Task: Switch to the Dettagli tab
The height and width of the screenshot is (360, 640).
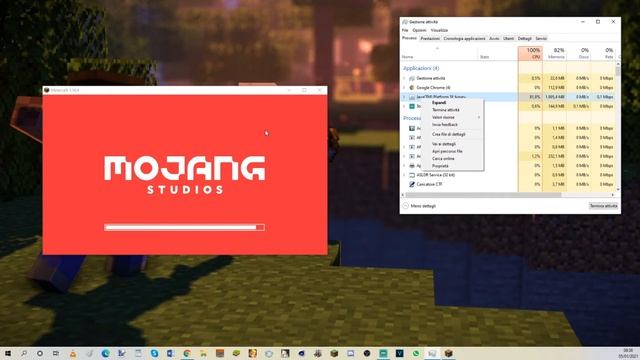Action: (525, 38)
